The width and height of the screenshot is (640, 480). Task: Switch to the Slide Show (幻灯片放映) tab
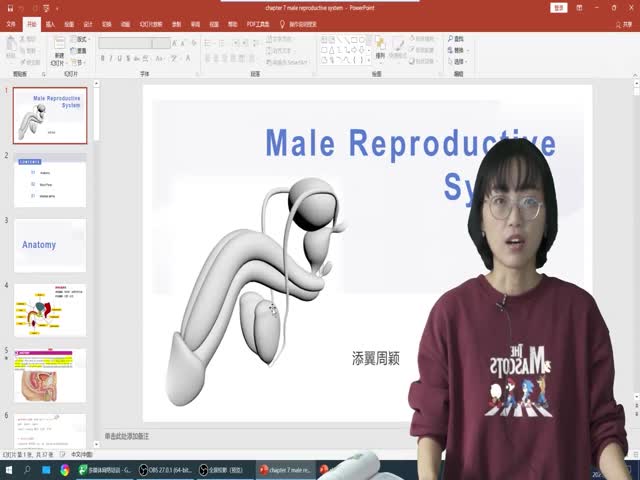(x=151, y=22)
